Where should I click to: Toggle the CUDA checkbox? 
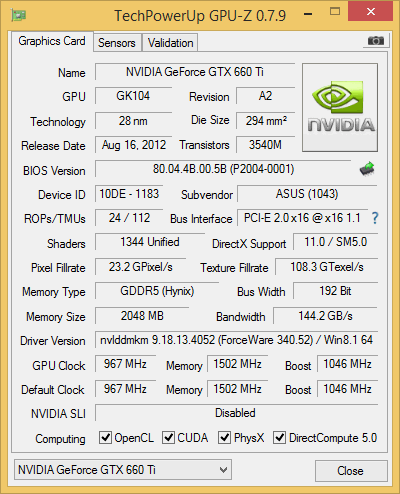coord(168,437)
